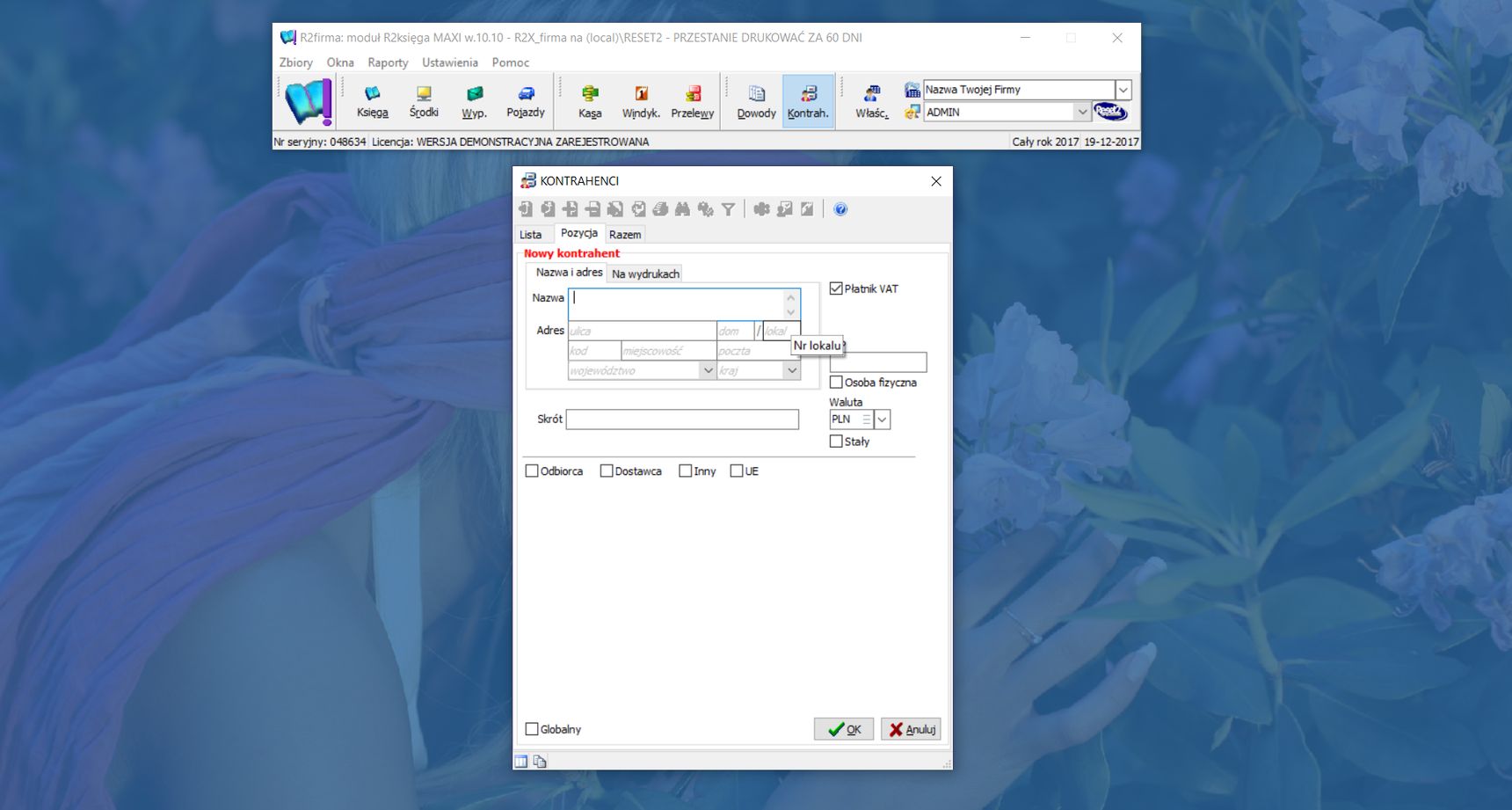This screenshot has width=1512, height=810.
Task: Open the województwo dropdown
Action: click(708, 371)
